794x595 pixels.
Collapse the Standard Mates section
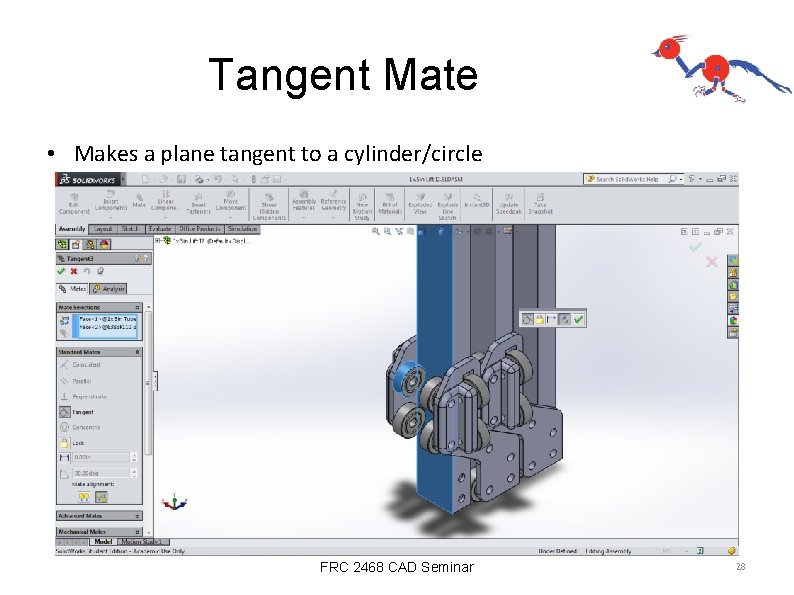coord(137,352)
